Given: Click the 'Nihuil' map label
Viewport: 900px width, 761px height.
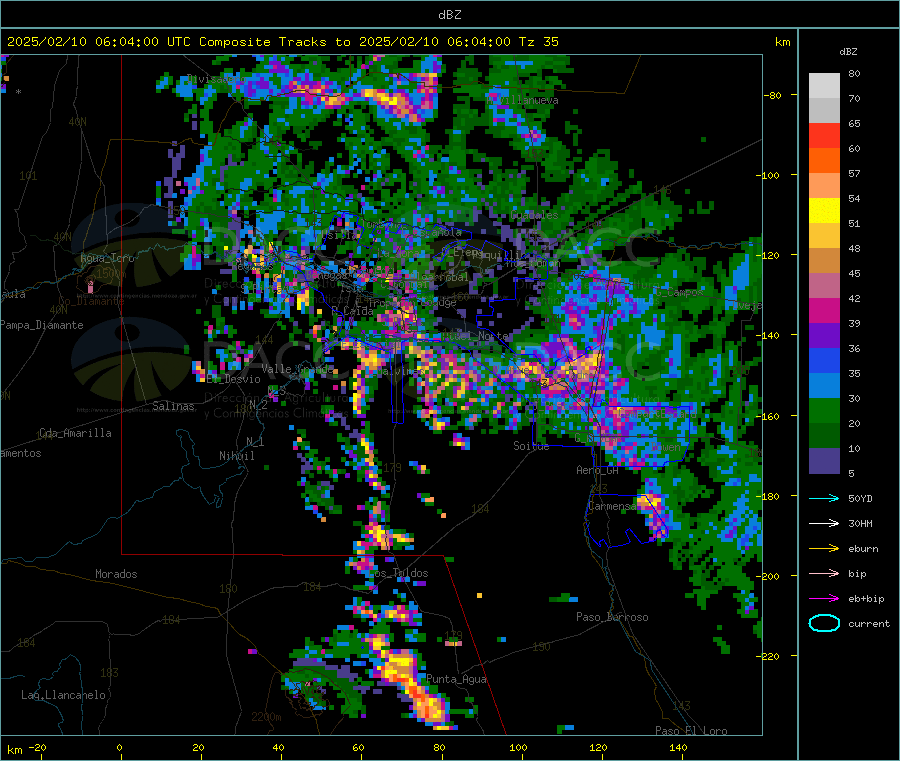Looking at the screenshot, I should (236, 456).
